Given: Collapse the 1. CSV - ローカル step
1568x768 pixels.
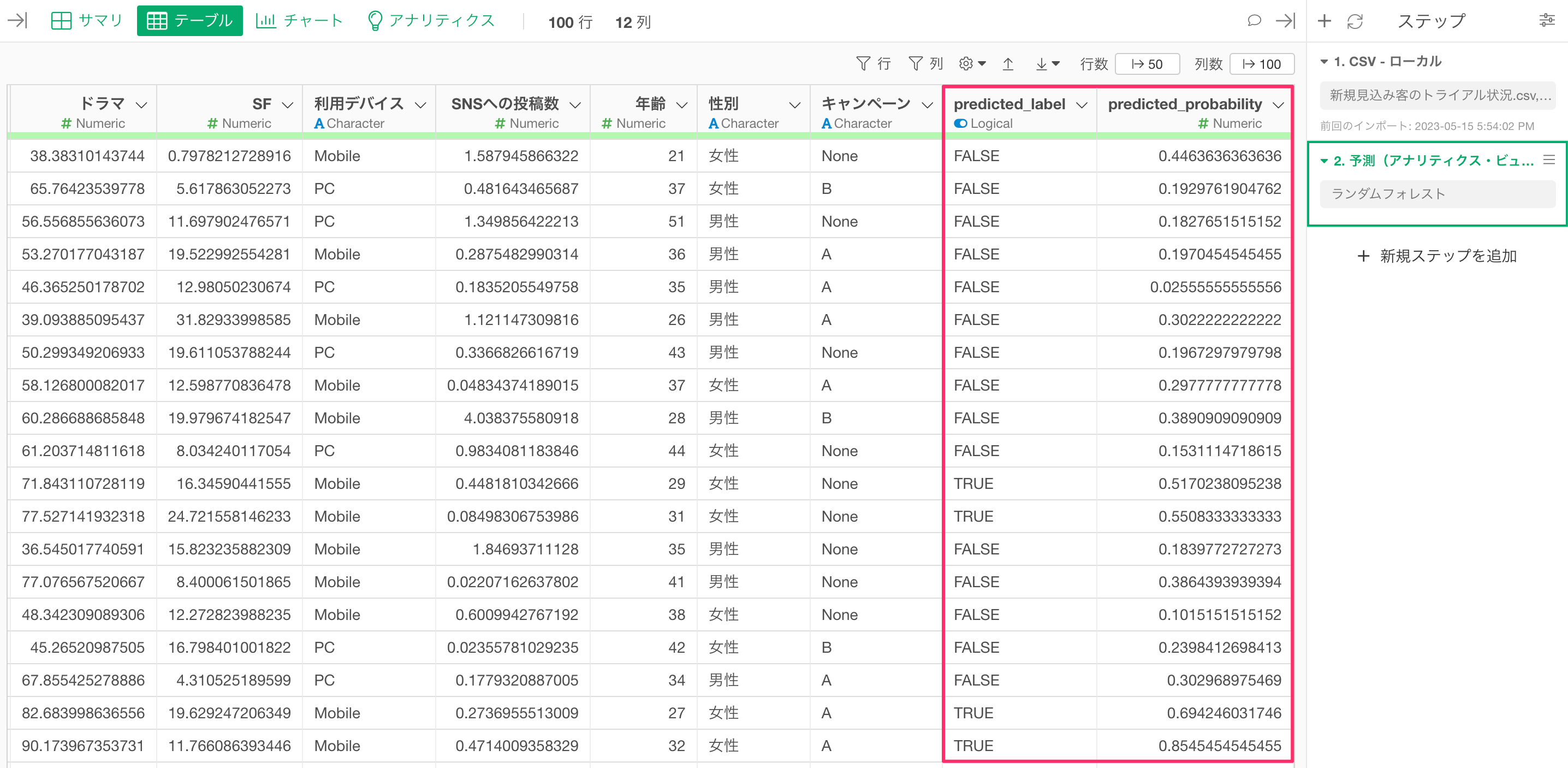Looking at the screenshot, I should point(1324,62).
